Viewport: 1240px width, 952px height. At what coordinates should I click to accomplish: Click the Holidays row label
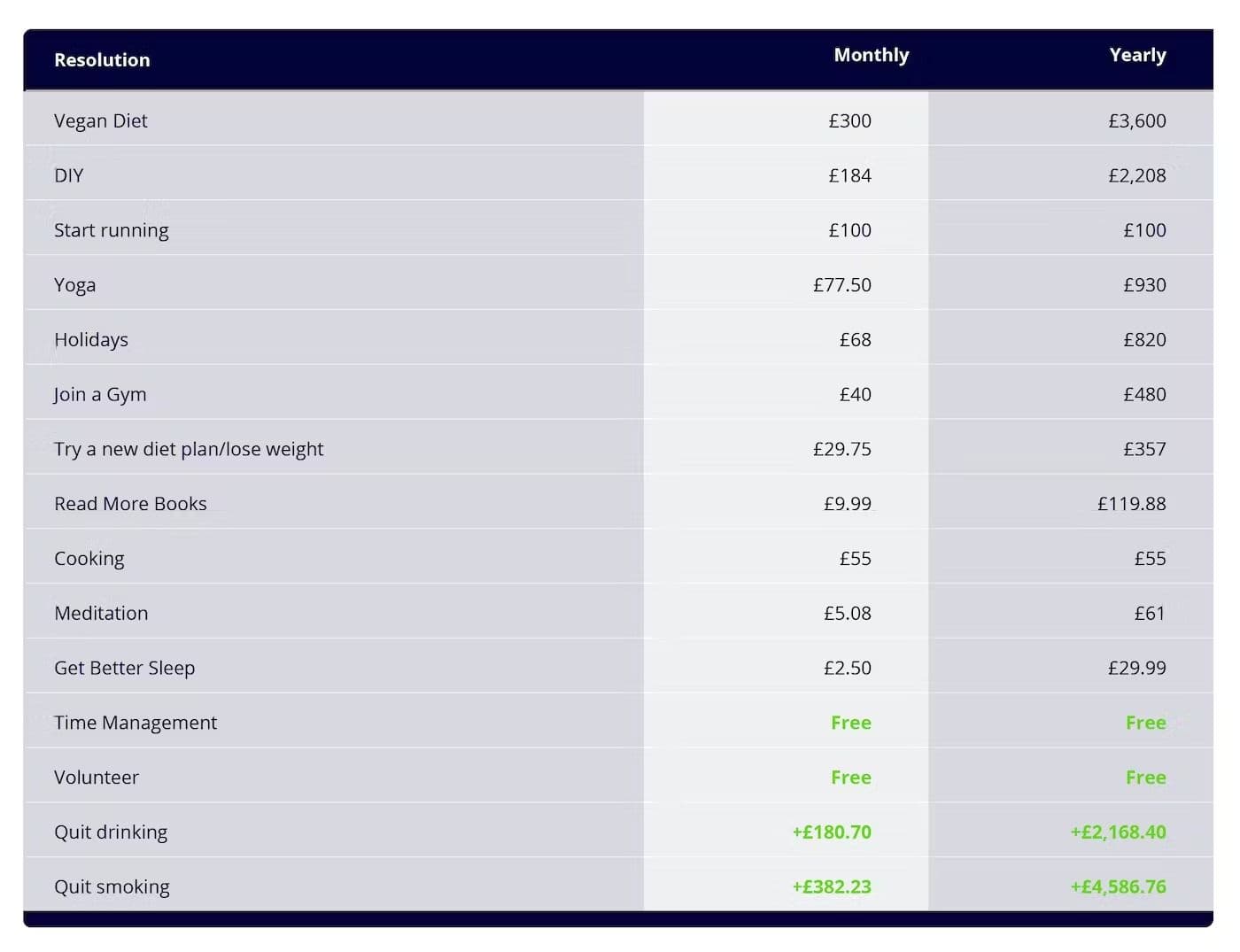[91, 340]
